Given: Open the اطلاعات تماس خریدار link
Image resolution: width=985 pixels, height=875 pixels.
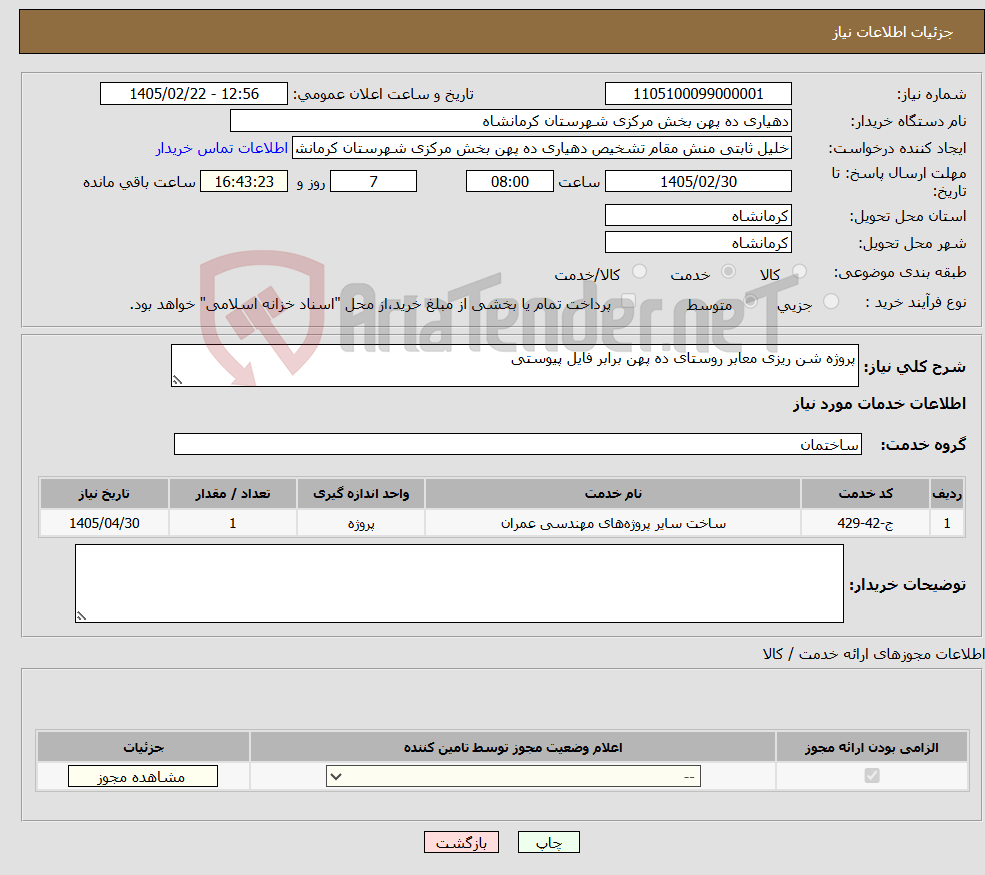Looking at the screenshot, I should (222, 148).
